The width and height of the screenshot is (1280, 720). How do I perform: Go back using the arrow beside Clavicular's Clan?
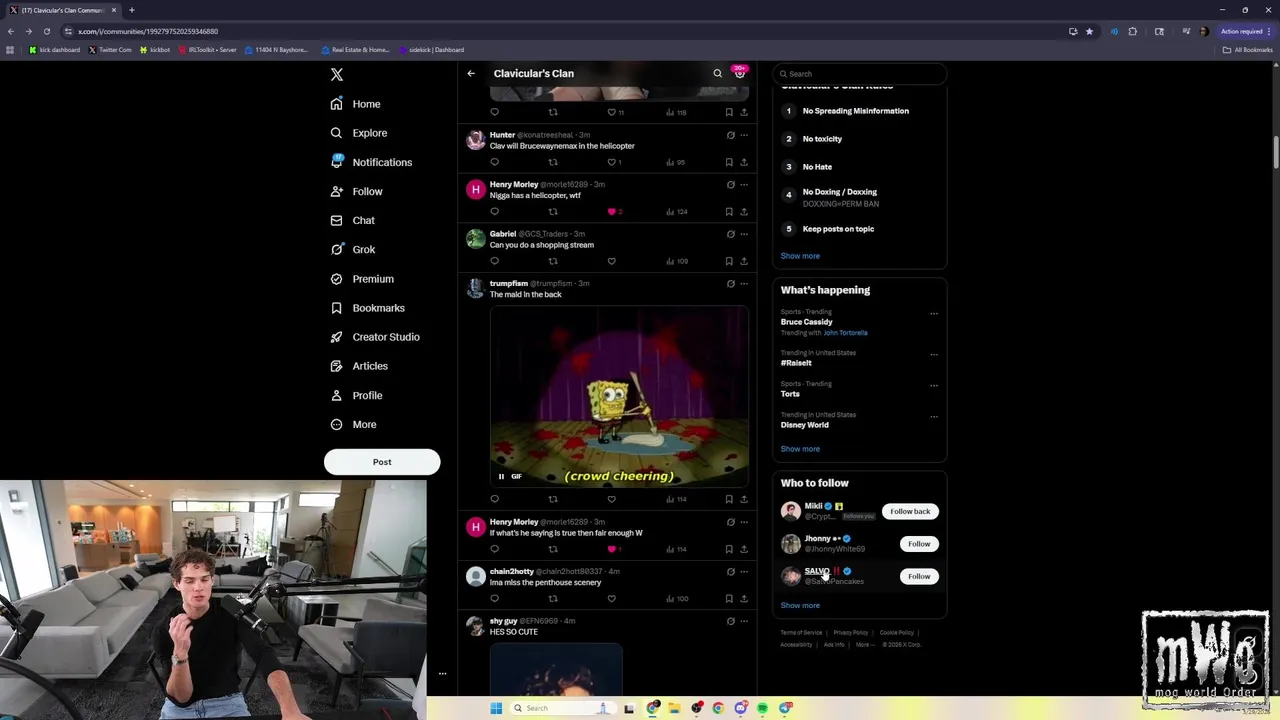pos(471,73)
